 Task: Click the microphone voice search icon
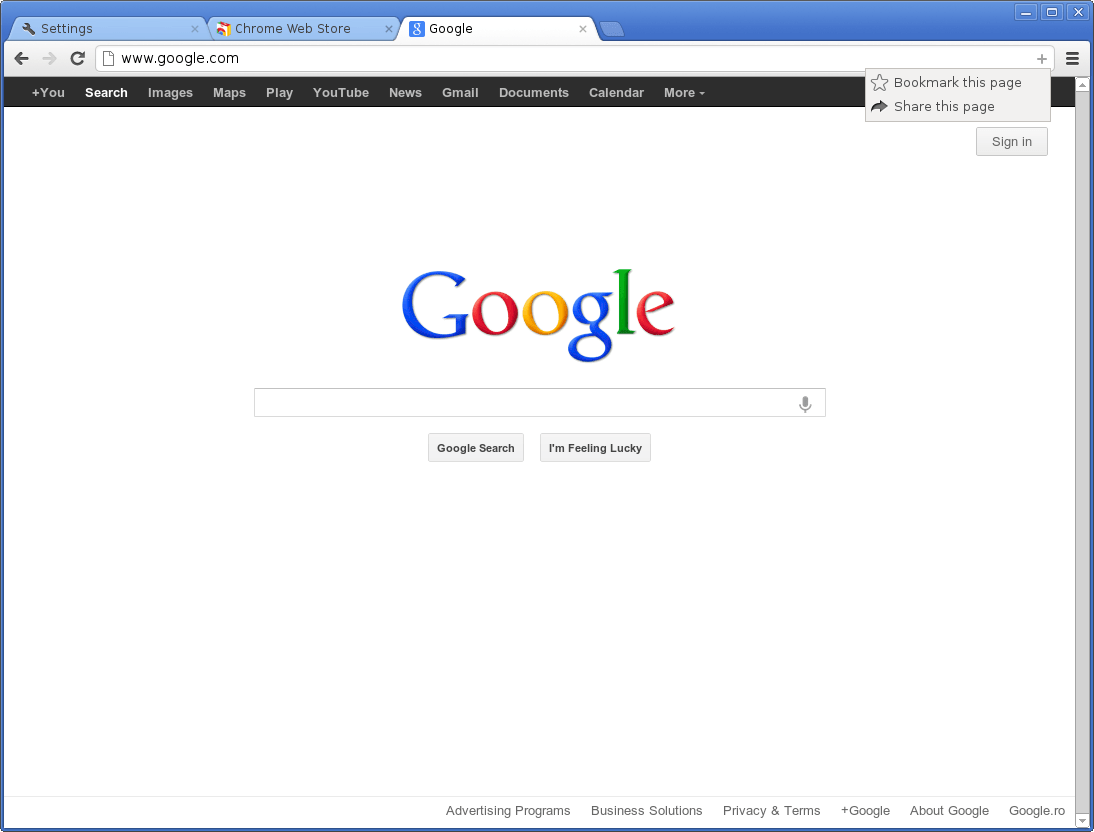(805, 404)
